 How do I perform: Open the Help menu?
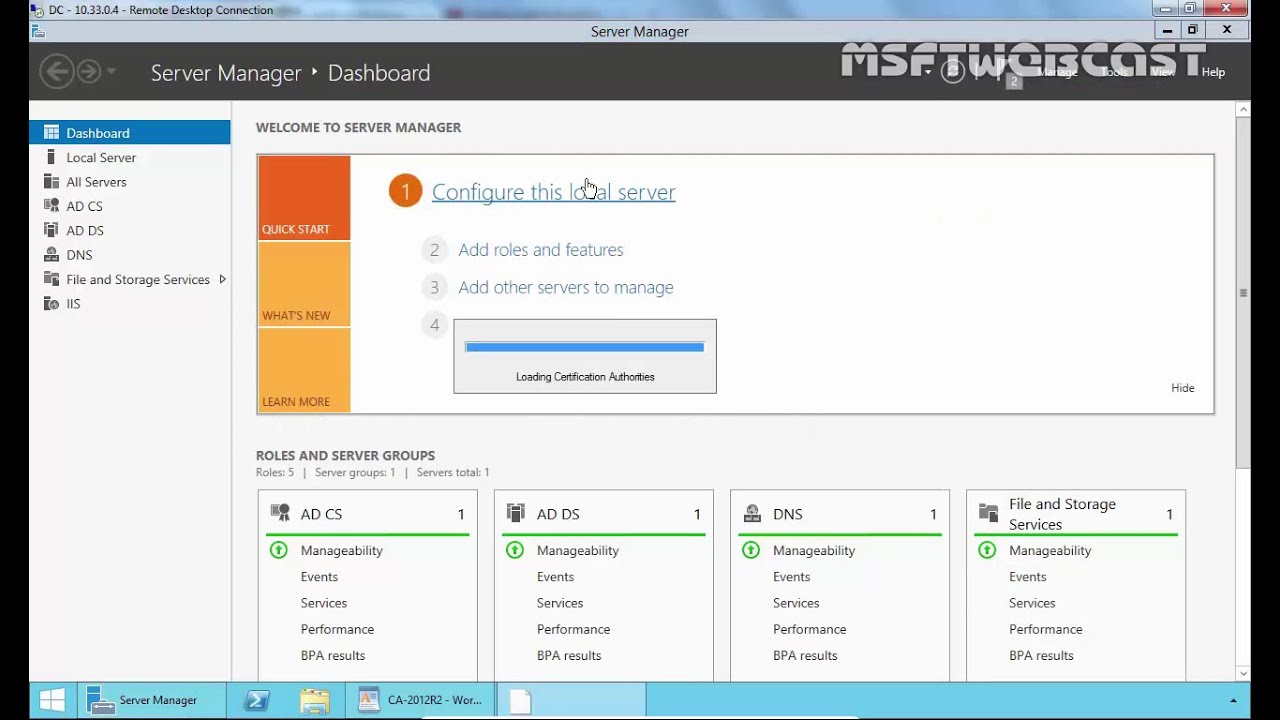[1213, 72]
